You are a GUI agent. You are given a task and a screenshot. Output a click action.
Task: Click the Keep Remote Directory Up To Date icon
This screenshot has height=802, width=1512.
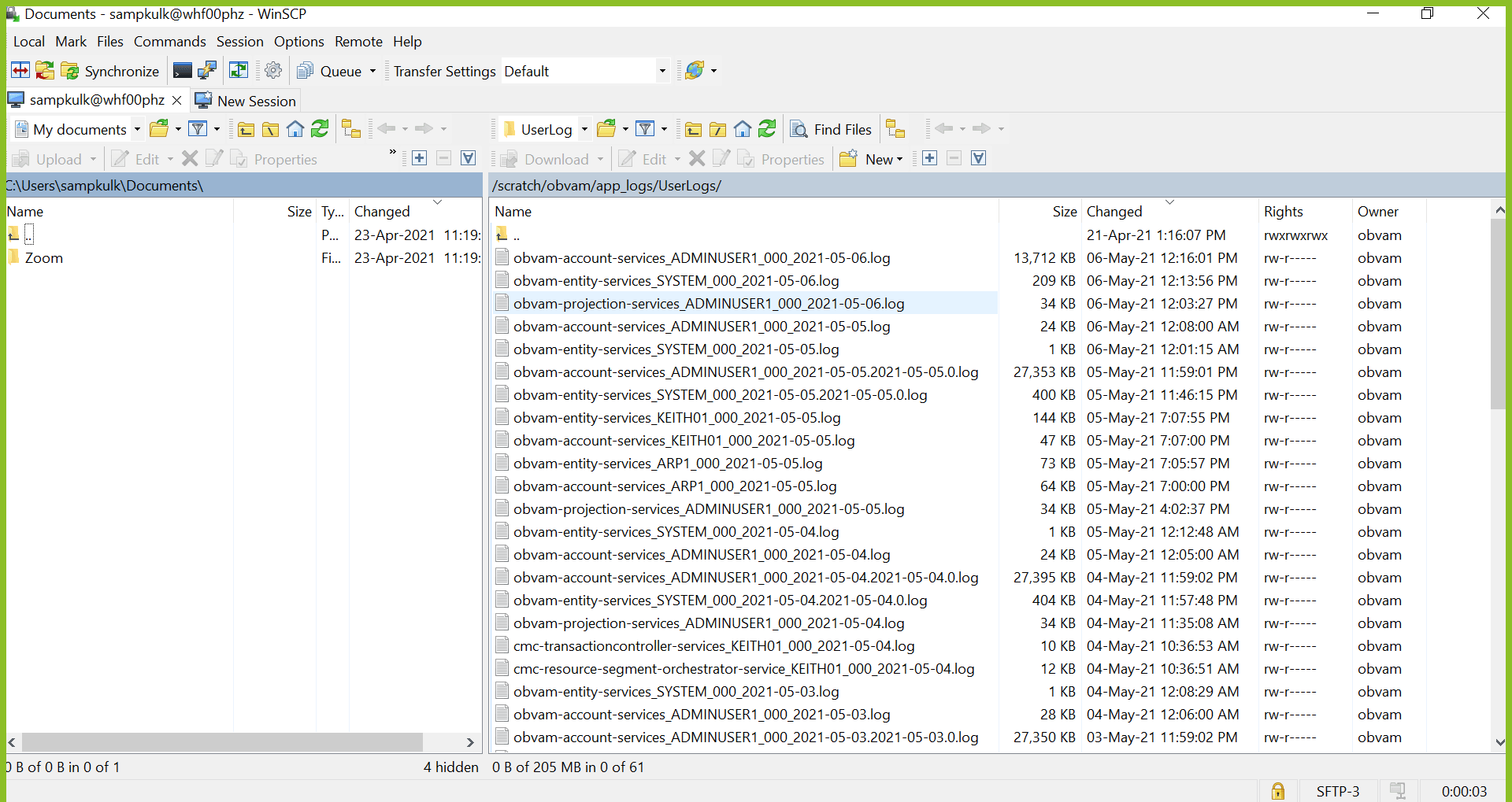(239, 71)
